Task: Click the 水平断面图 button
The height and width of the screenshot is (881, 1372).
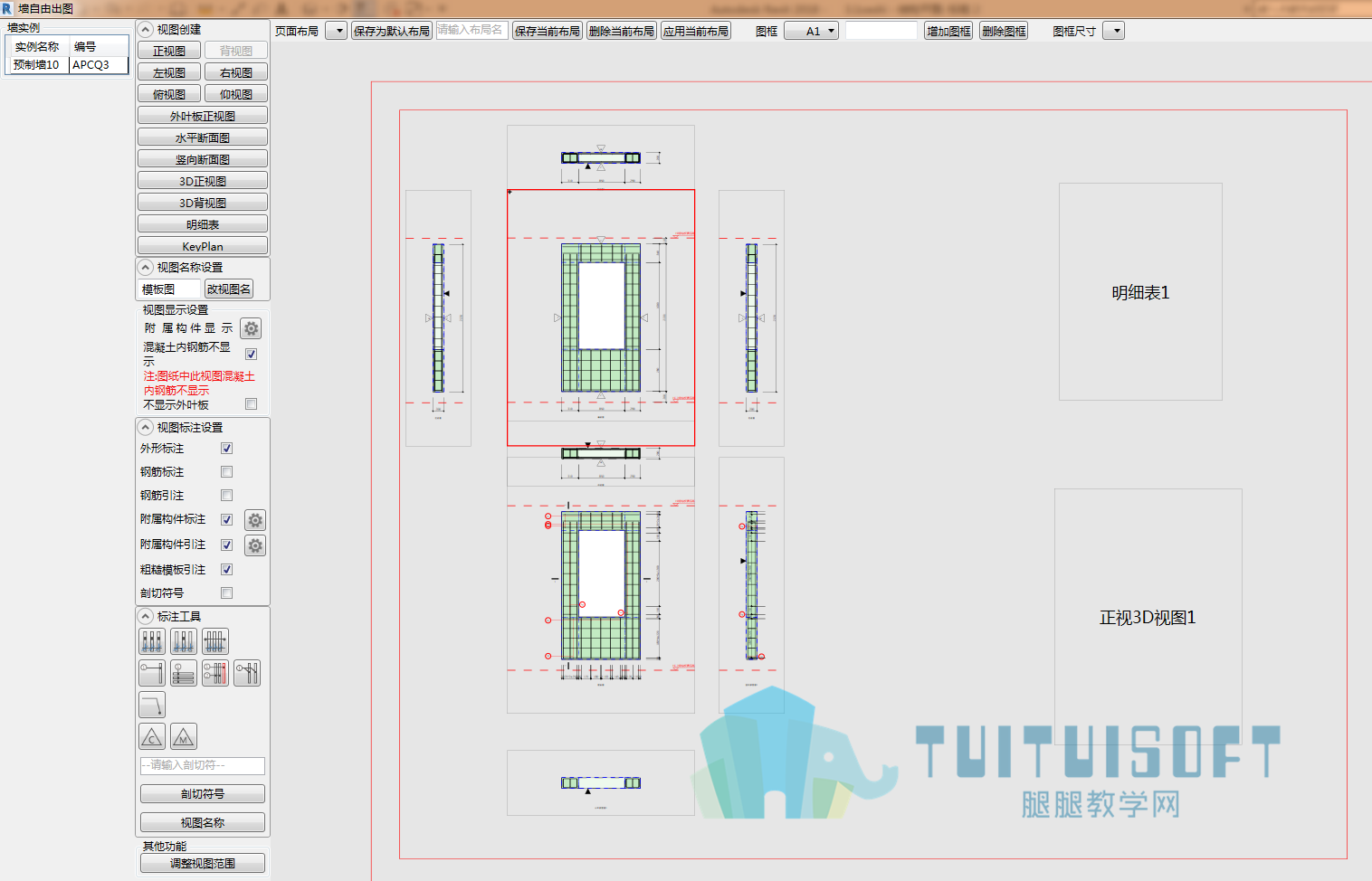Action: pos(203,137)
